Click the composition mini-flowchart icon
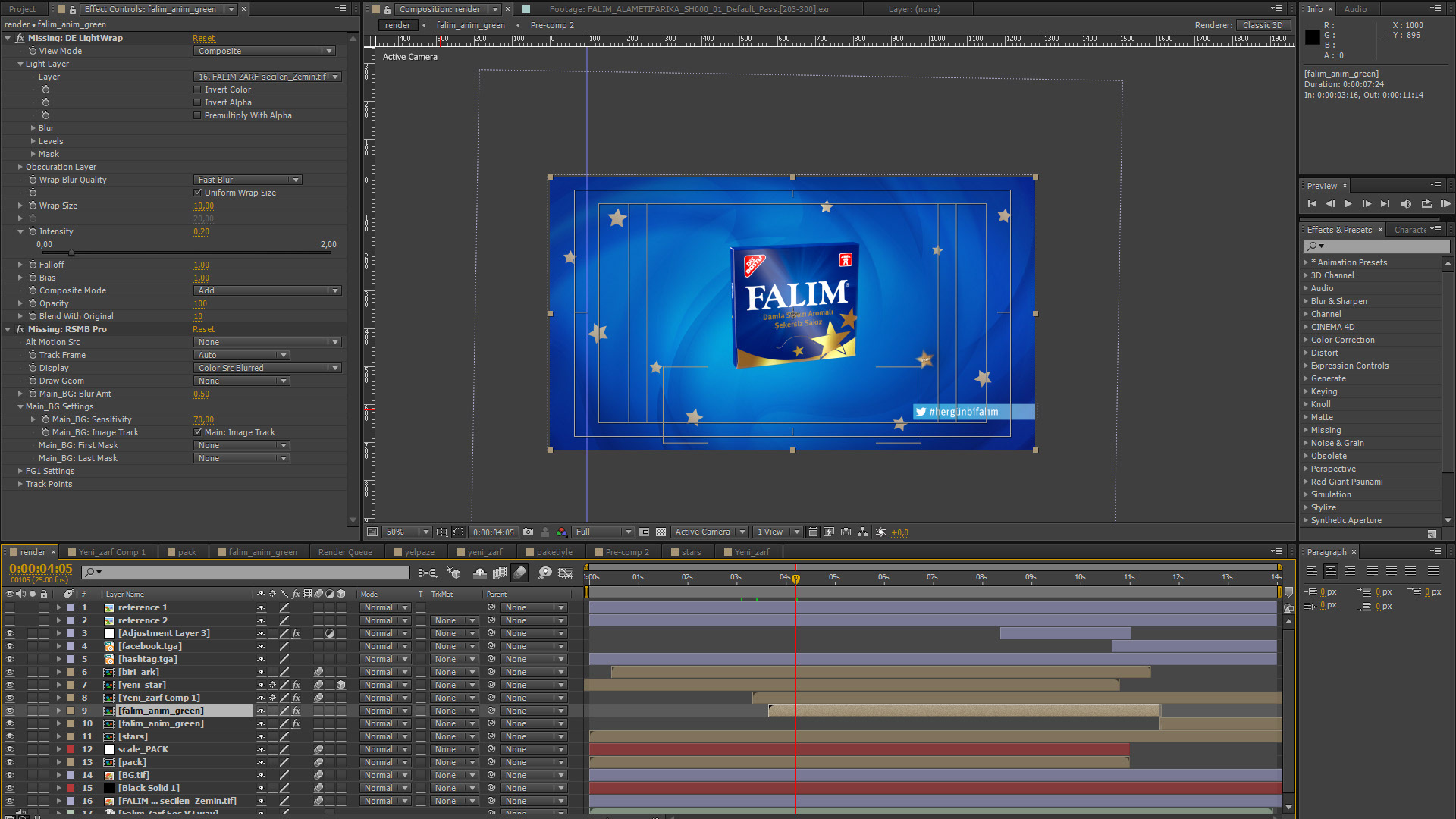The image size is (1456, 819). click(427, 573)
